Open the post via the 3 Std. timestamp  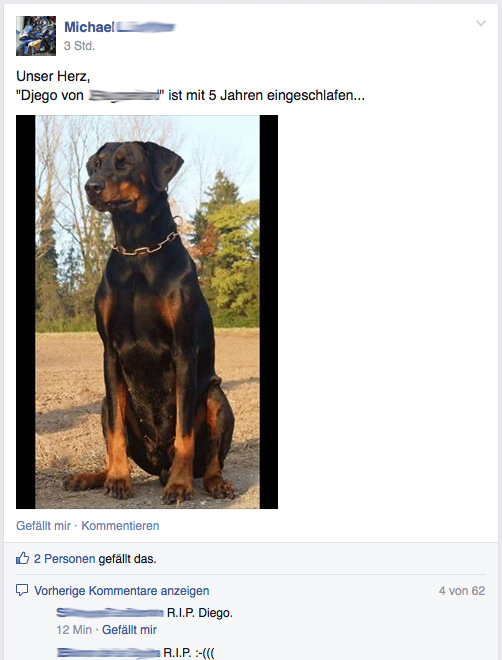80,45
